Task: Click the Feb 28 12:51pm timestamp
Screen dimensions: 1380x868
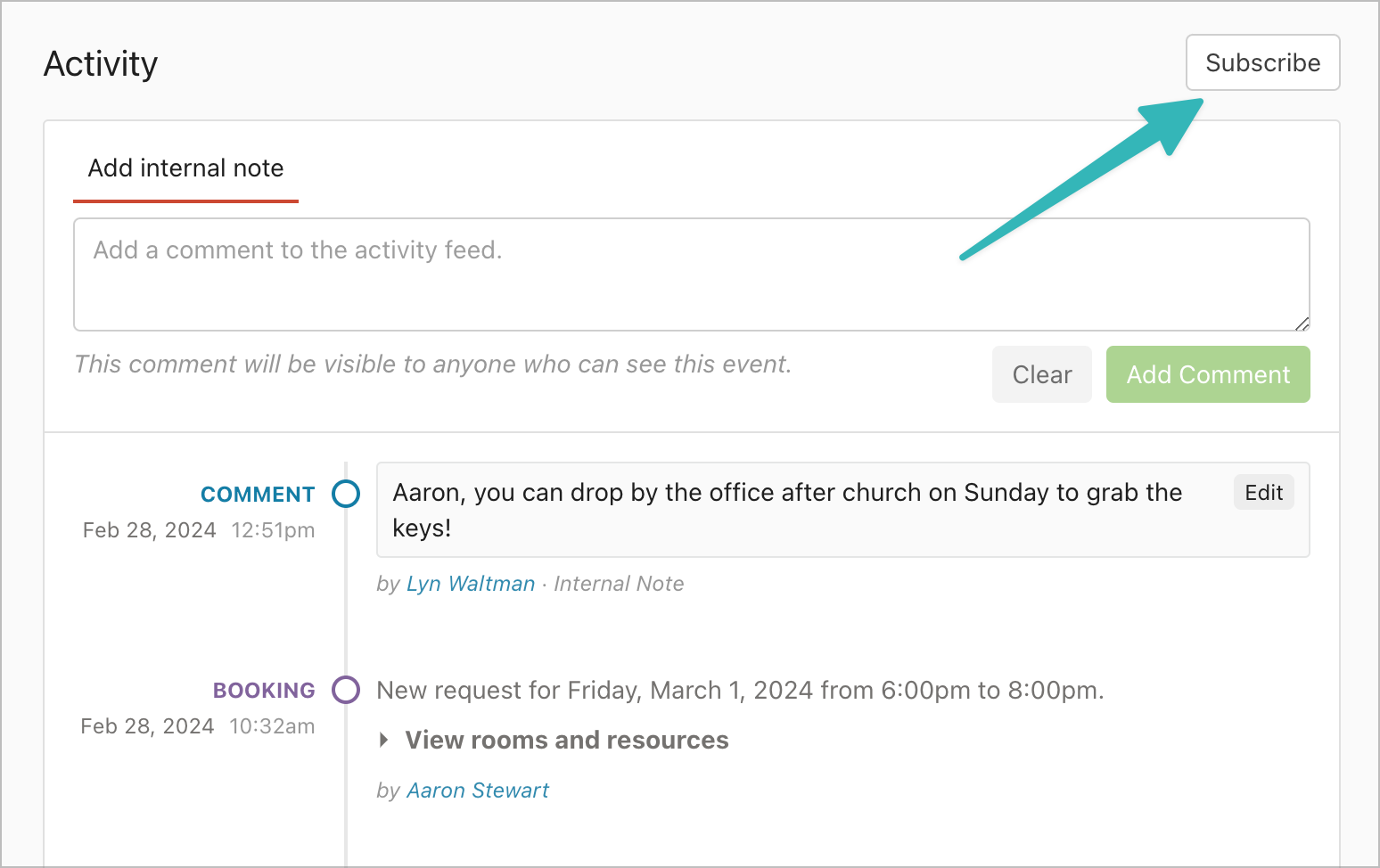Action: (199, 530)
